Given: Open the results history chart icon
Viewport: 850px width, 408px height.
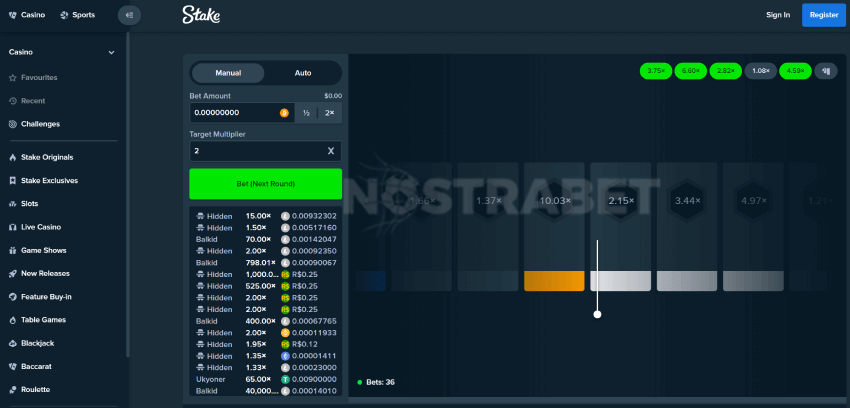Looking at the screenshot, I should tap(826, 71).
